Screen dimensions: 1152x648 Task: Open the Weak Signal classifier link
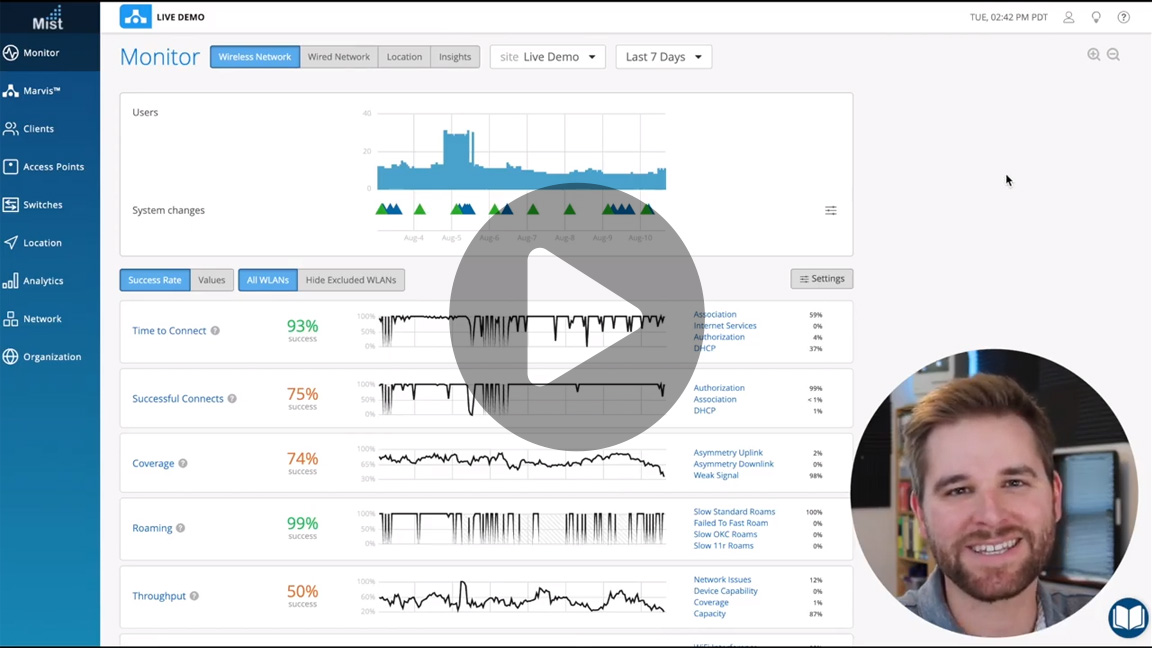pyautogui.click(x=716, y=475)
